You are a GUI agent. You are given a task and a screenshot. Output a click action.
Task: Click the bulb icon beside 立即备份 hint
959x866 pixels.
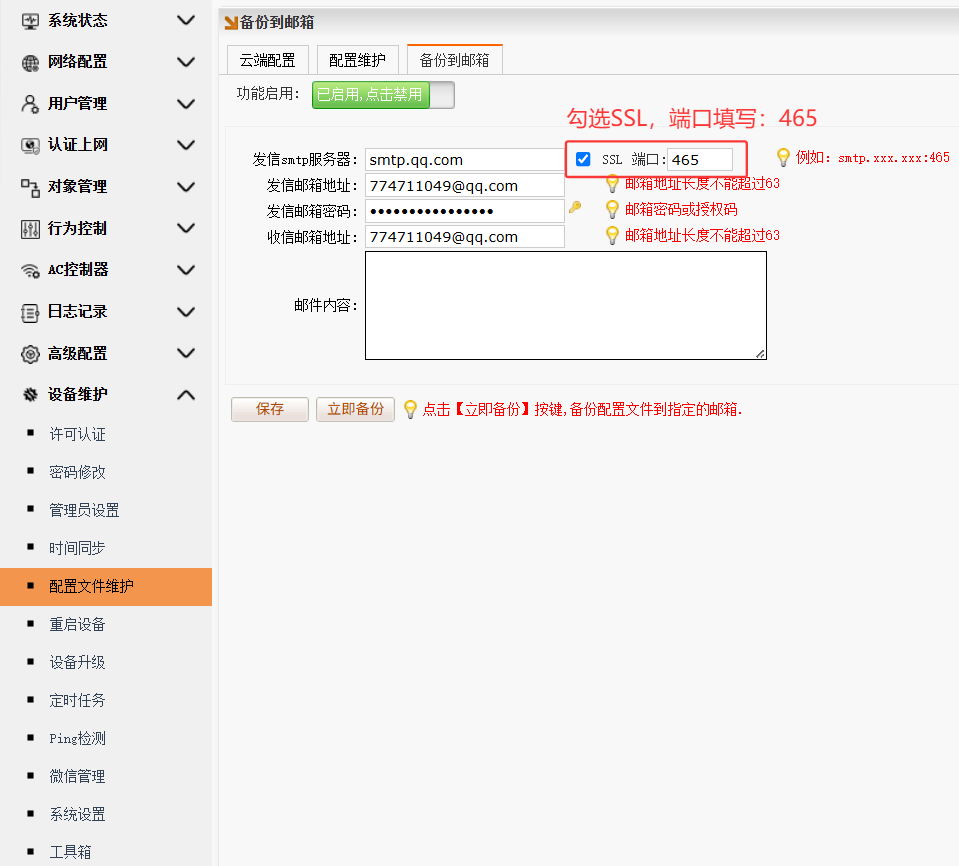410,409
